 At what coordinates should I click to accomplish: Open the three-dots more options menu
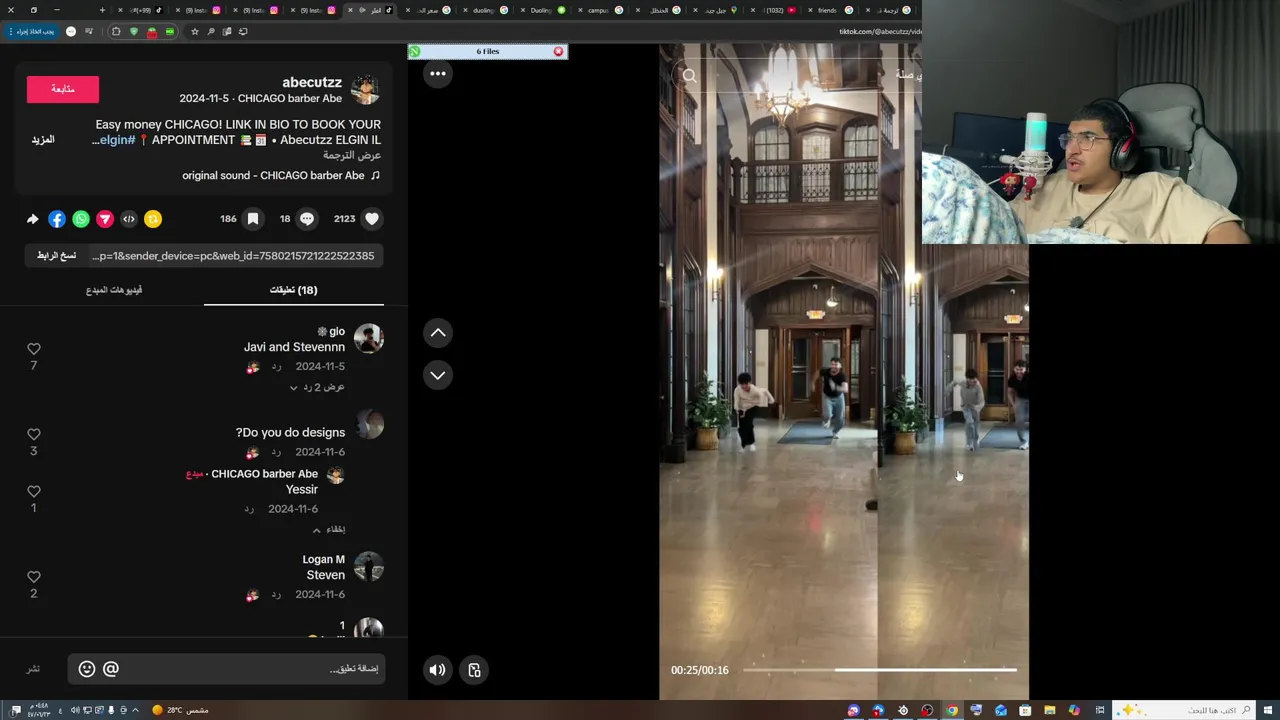438,73
